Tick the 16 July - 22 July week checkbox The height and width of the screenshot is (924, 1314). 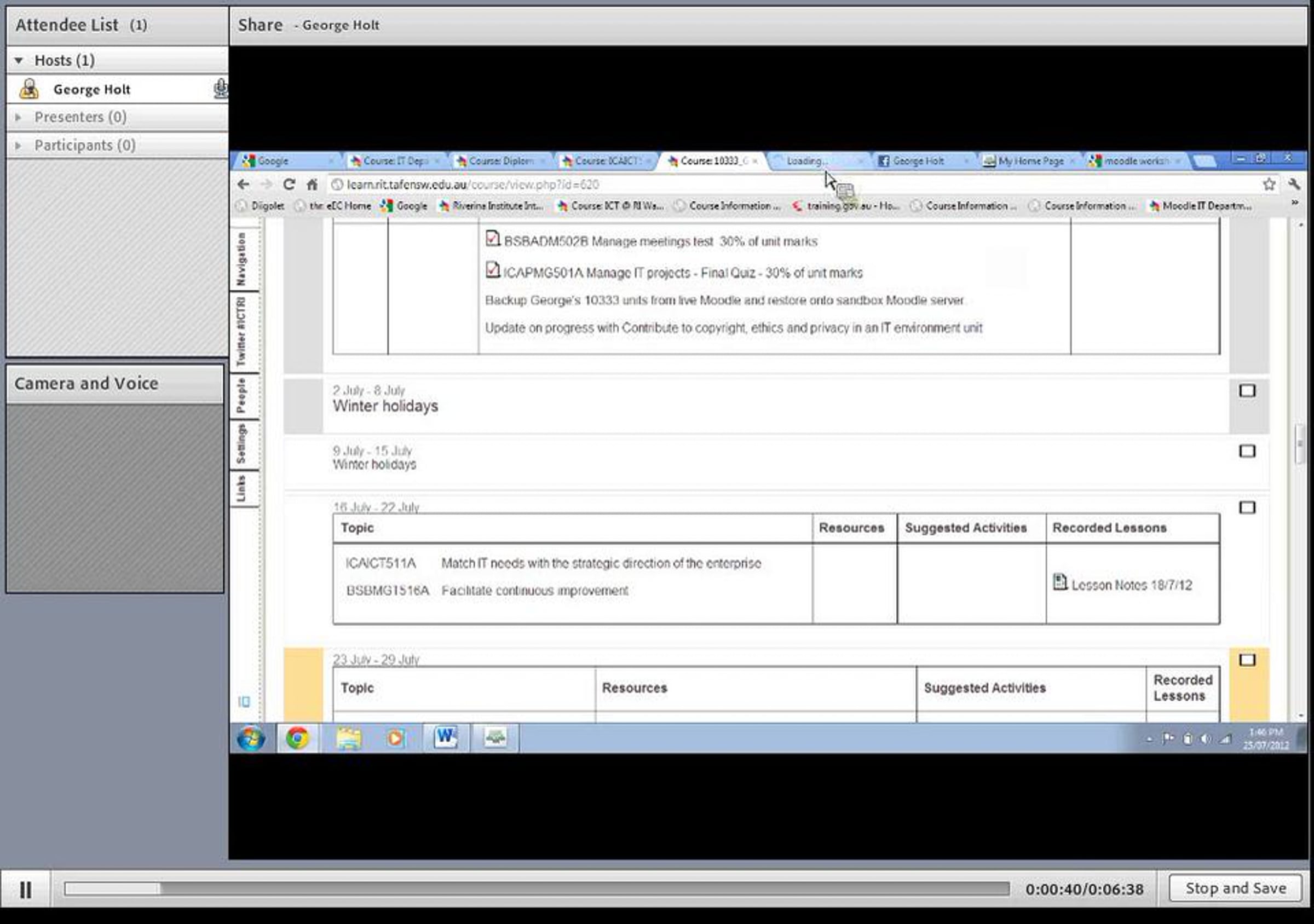1247,507
